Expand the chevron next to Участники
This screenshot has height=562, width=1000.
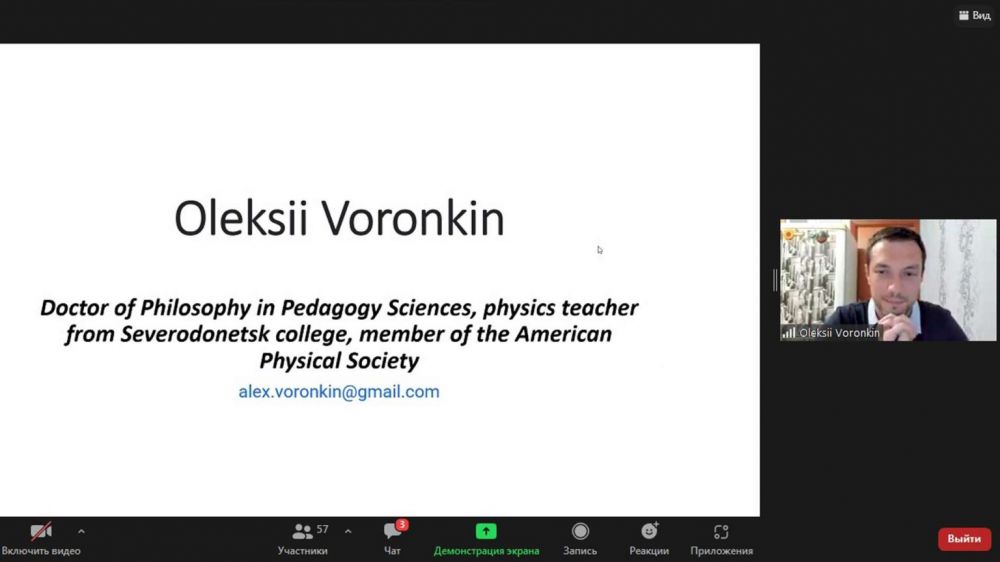point(348,531)
